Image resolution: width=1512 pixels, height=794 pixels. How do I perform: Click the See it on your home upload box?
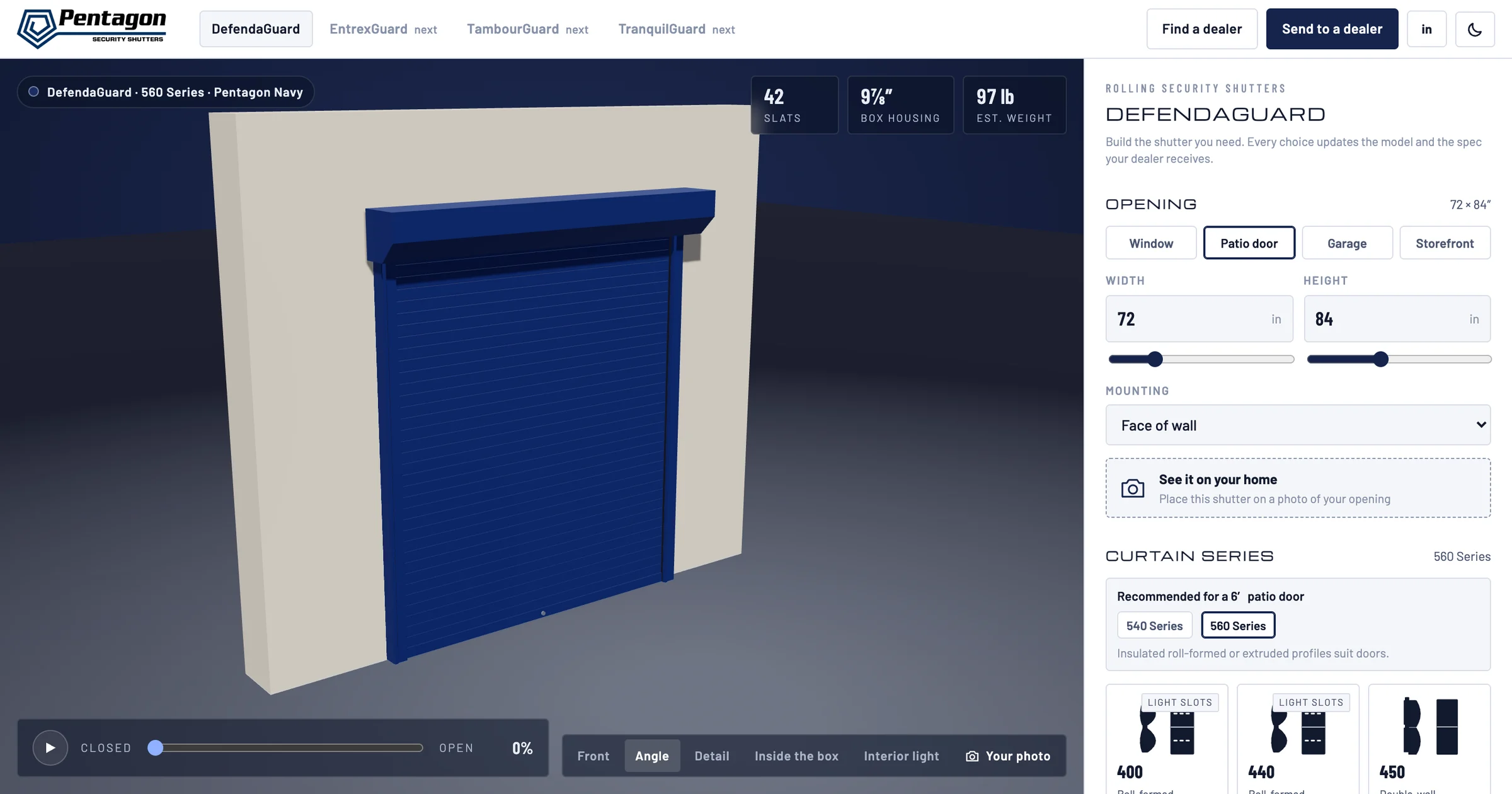pos(1298,488)
